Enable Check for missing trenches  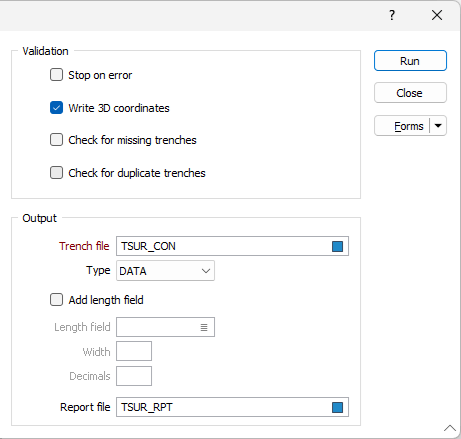pyautogui.click(x=56, y=140)
